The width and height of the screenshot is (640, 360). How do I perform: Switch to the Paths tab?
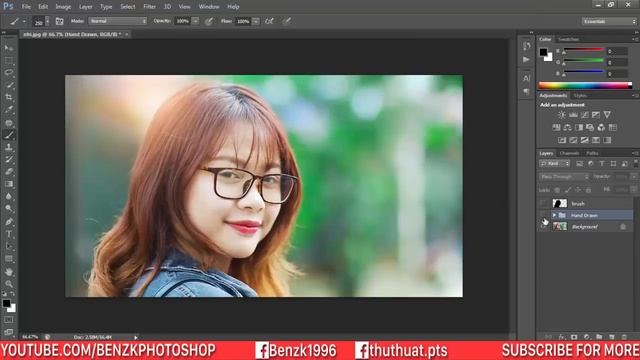[592, 153]
